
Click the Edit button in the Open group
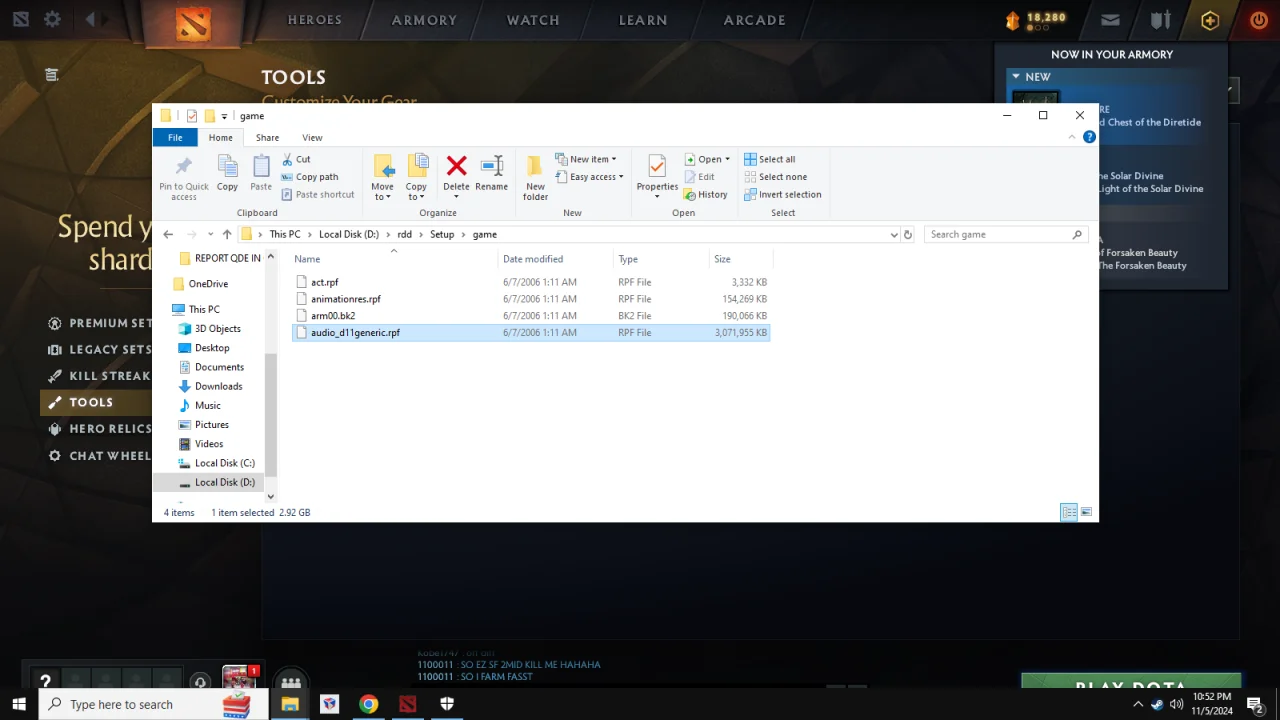[699, 177]
